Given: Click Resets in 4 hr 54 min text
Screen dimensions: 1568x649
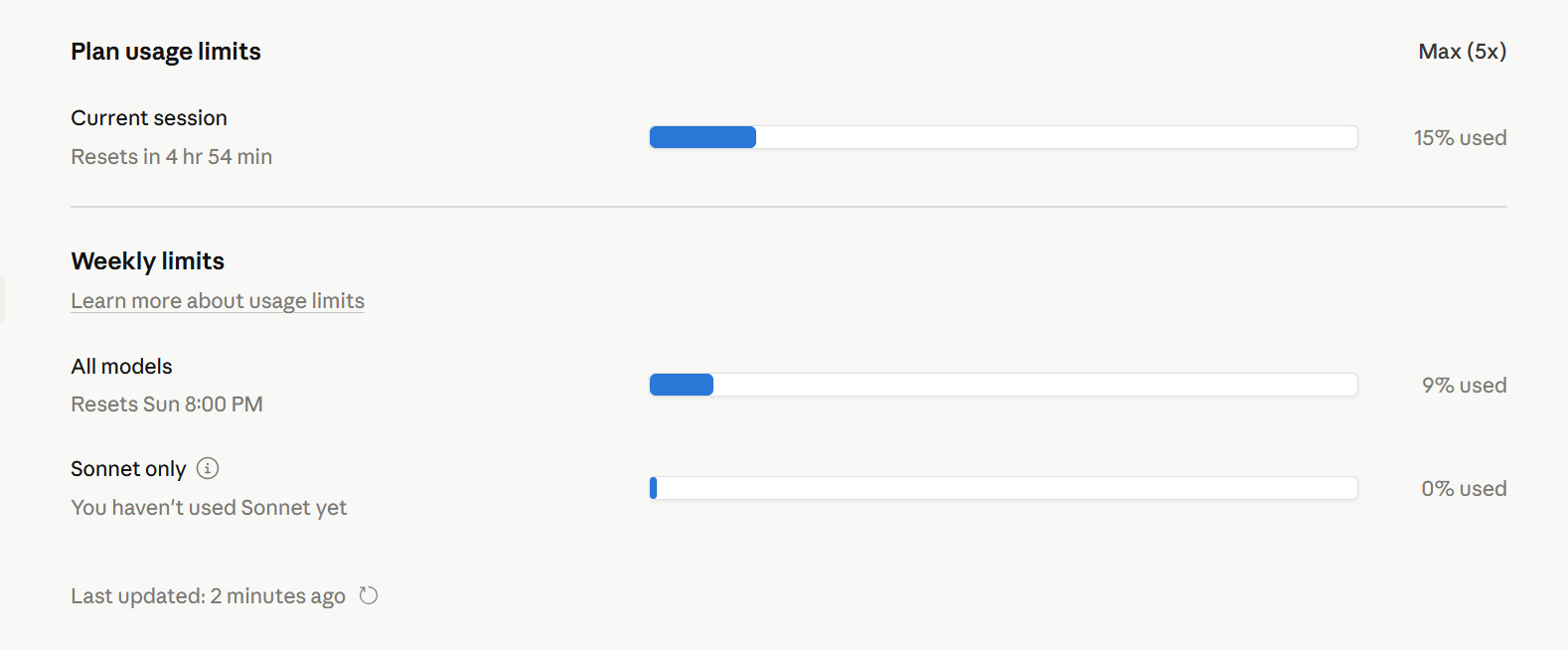Looking at the screenshot, I should (172, 157).
